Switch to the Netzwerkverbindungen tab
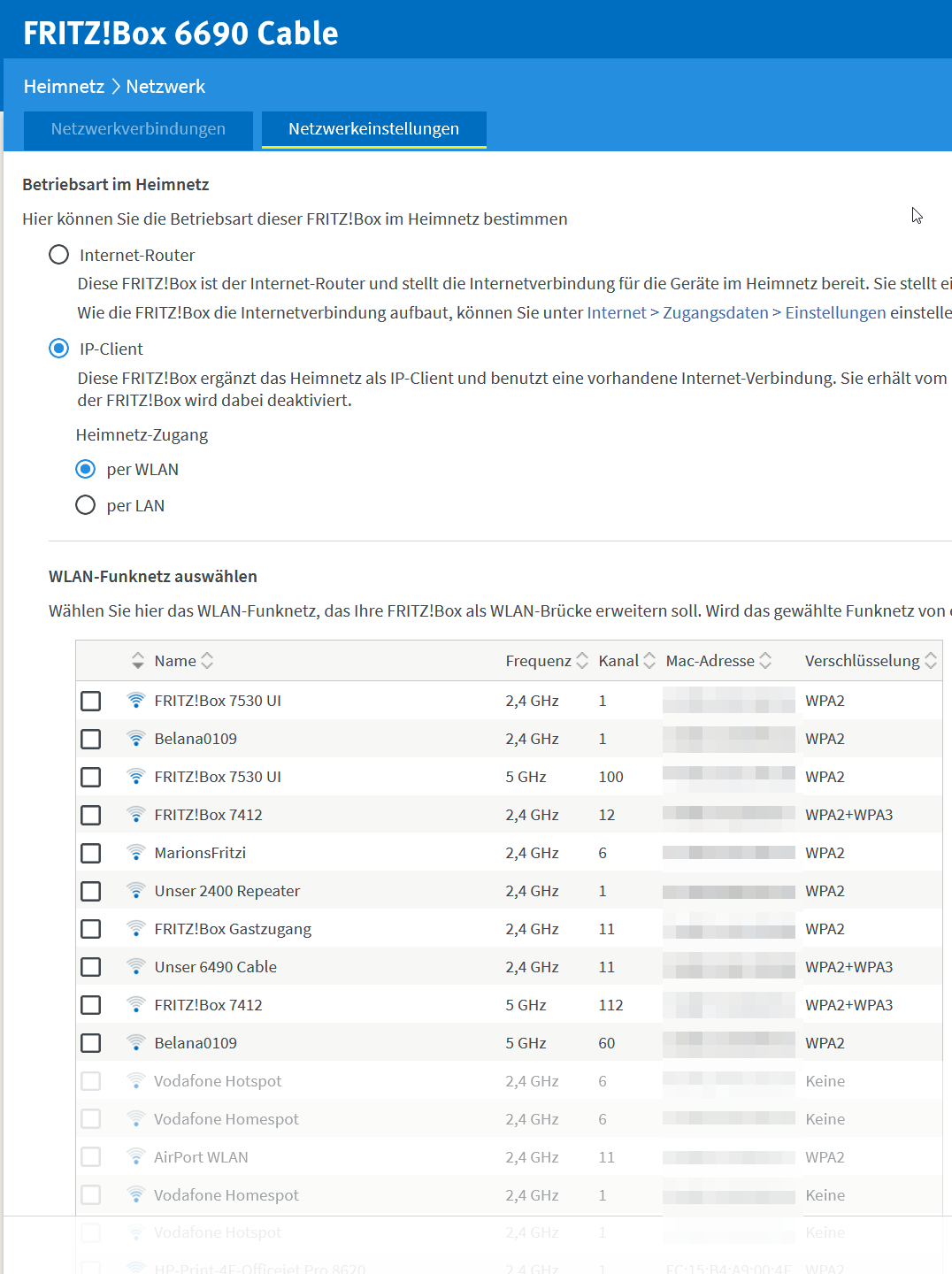The height and width of the screenshot is (1274, 952). pyautogui.click(x=138, y=129)
